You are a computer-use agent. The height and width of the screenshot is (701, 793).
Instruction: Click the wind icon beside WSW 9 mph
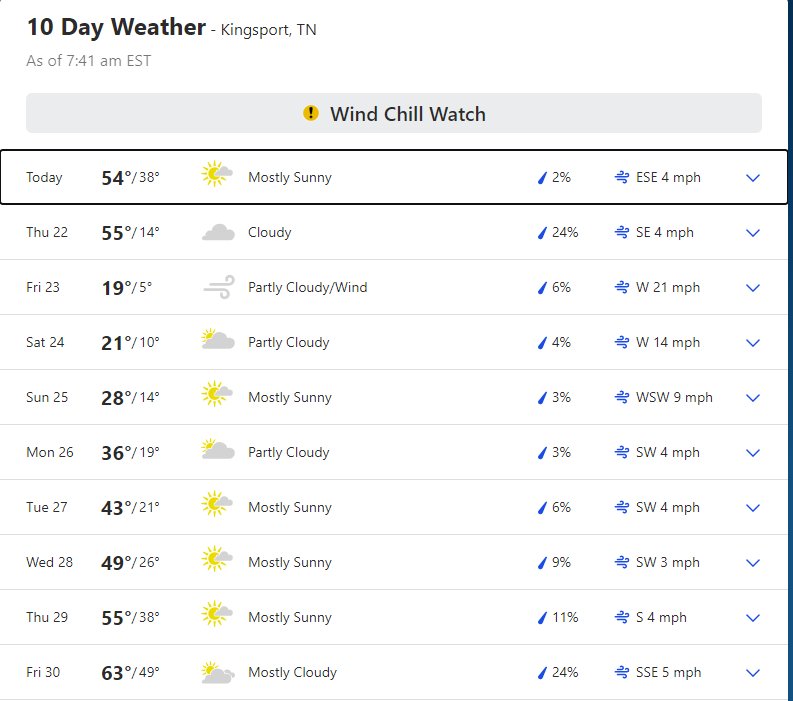[x=622, y=398]
